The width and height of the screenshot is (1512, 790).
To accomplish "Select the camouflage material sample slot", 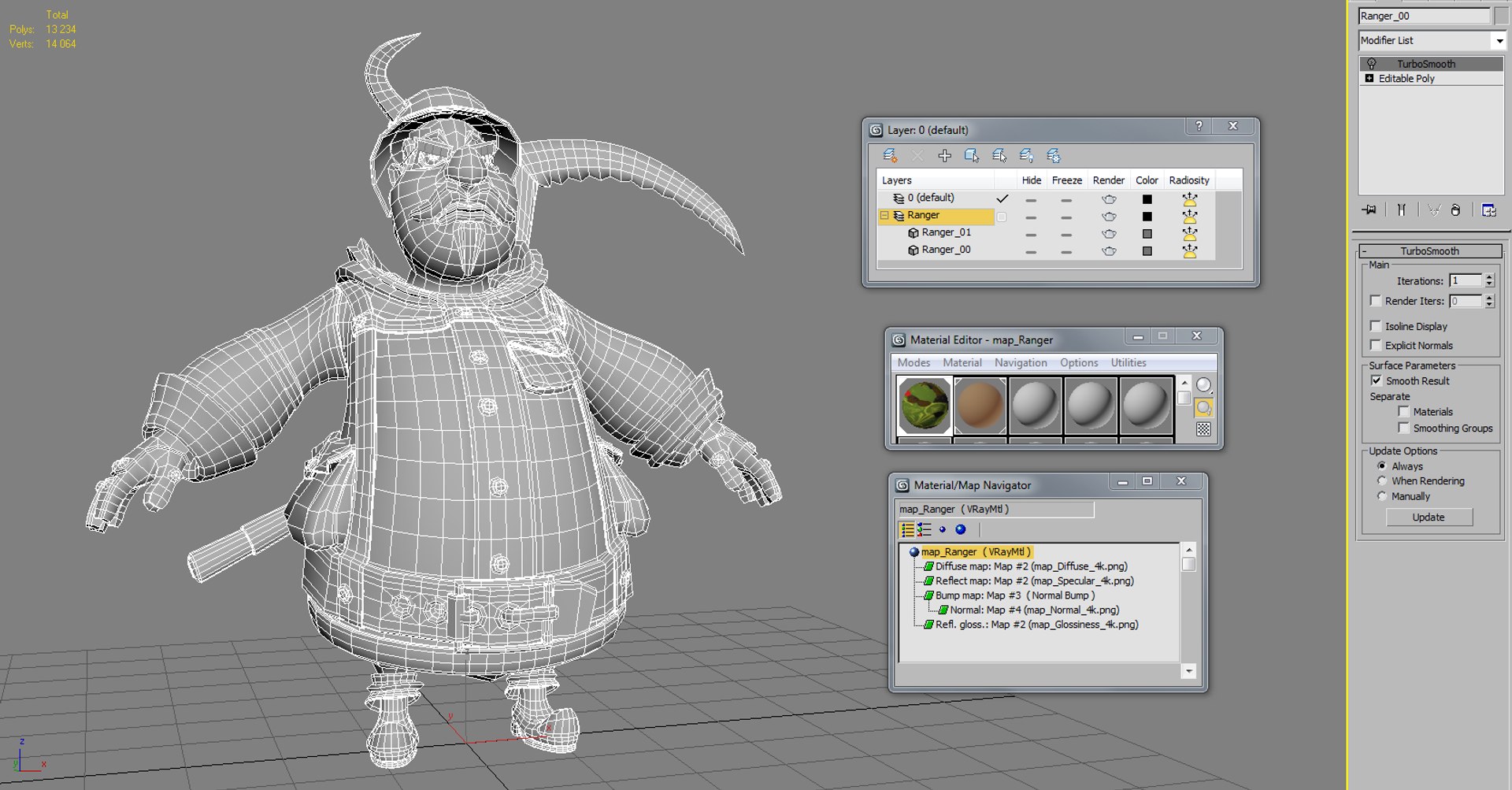I will (x=925, y=405).
